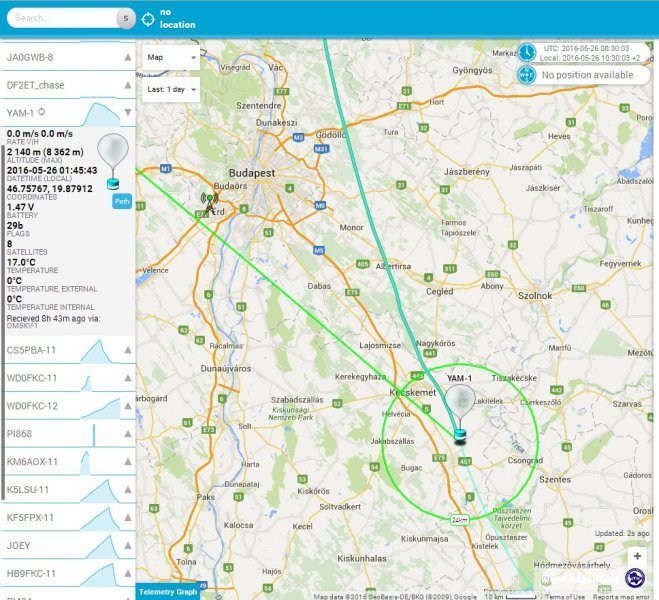Click the search submit button
659x600 pixels.
[x=125, y=18]
